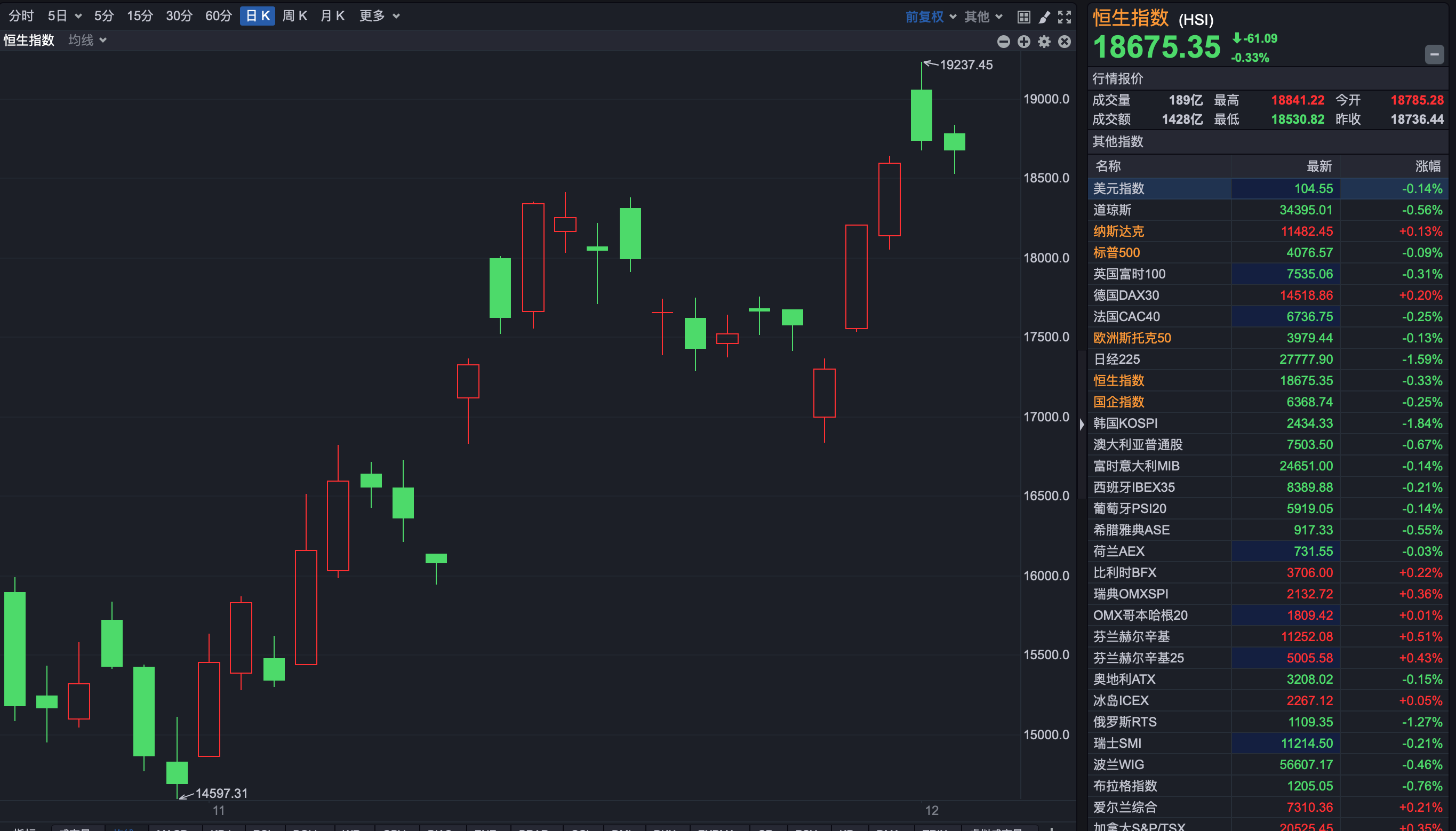Viewport: 1456px width, 831px height.
Task: Click the 19237.45 high candle on chart
Action: point(921,114)
